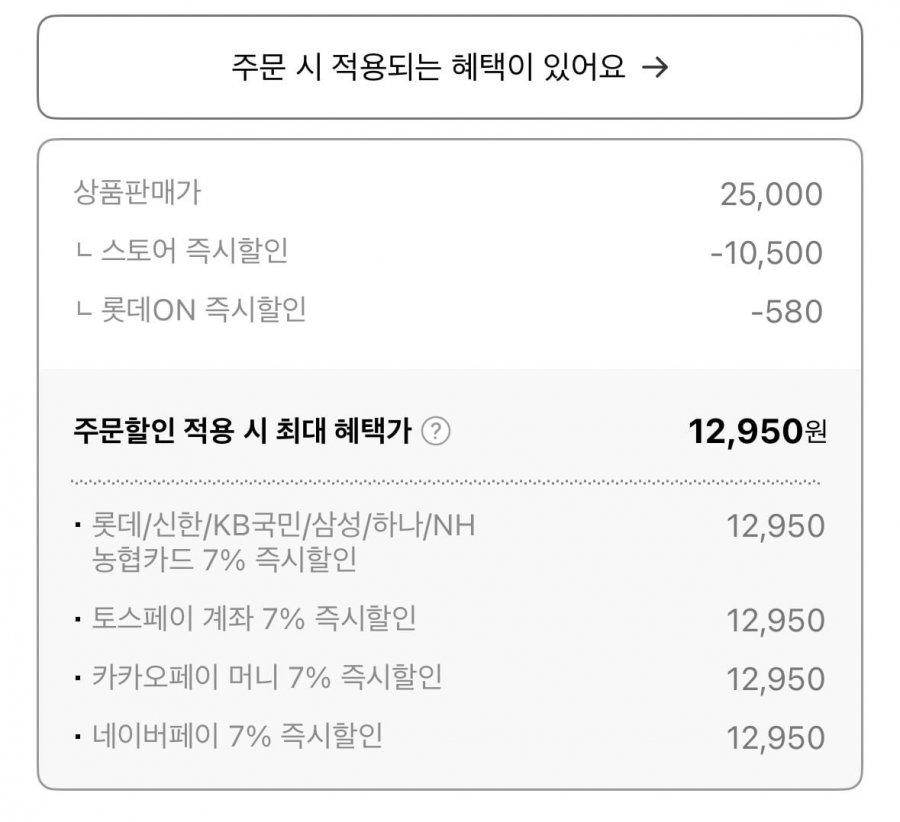
Task: Click the -580 롯데ON discount amount
Action: (787, 312)
